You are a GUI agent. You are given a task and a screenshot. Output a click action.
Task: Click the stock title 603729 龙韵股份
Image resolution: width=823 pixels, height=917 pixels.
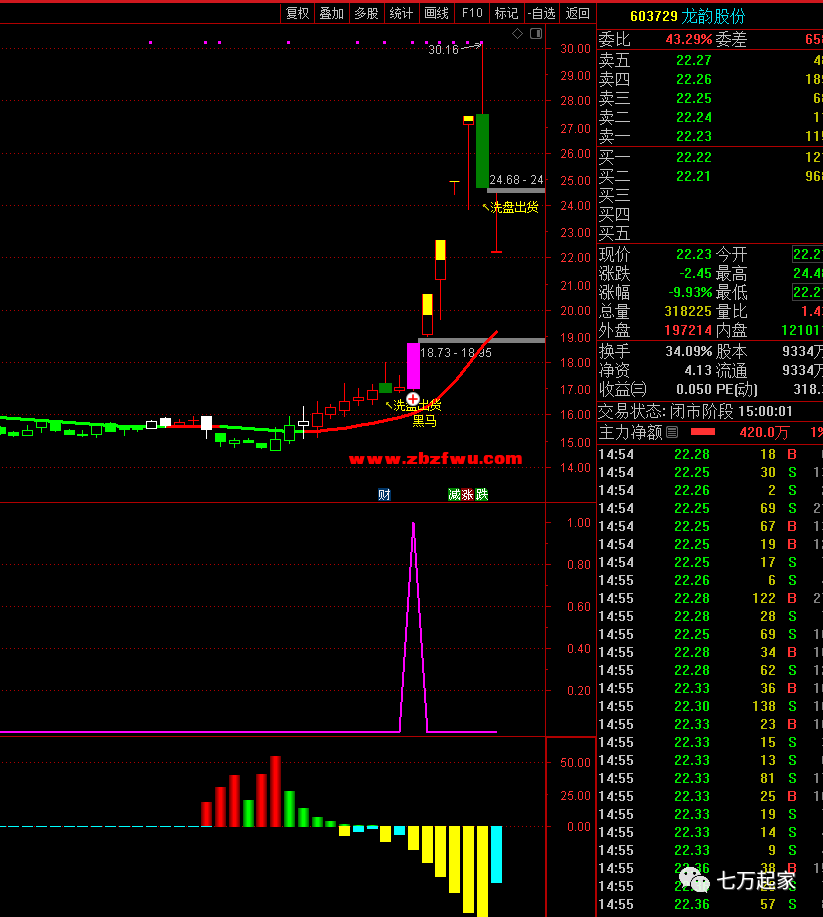[x=687, y=16]
